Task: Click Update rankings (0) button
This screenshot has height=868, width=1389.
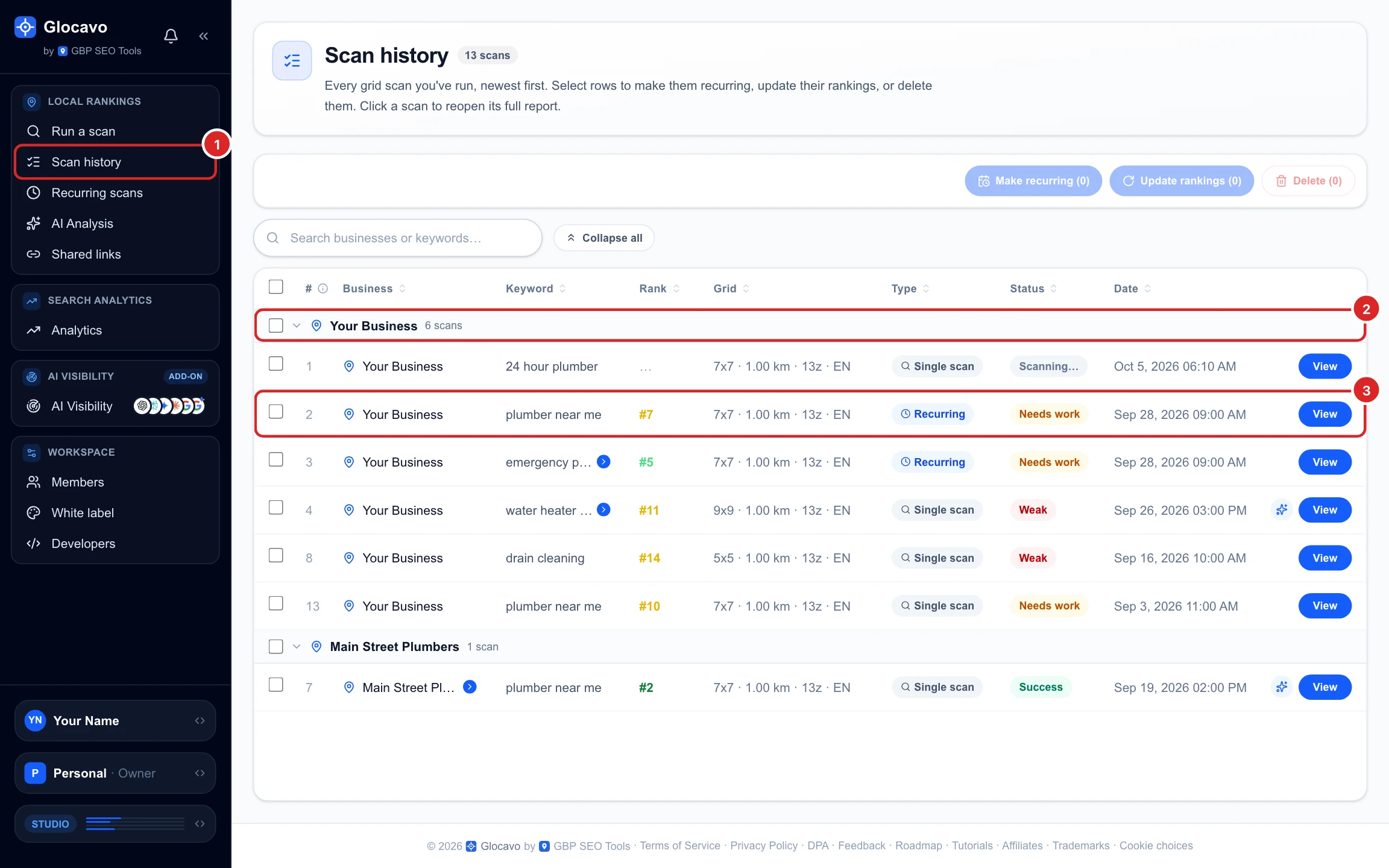Action: point(1182,181)
